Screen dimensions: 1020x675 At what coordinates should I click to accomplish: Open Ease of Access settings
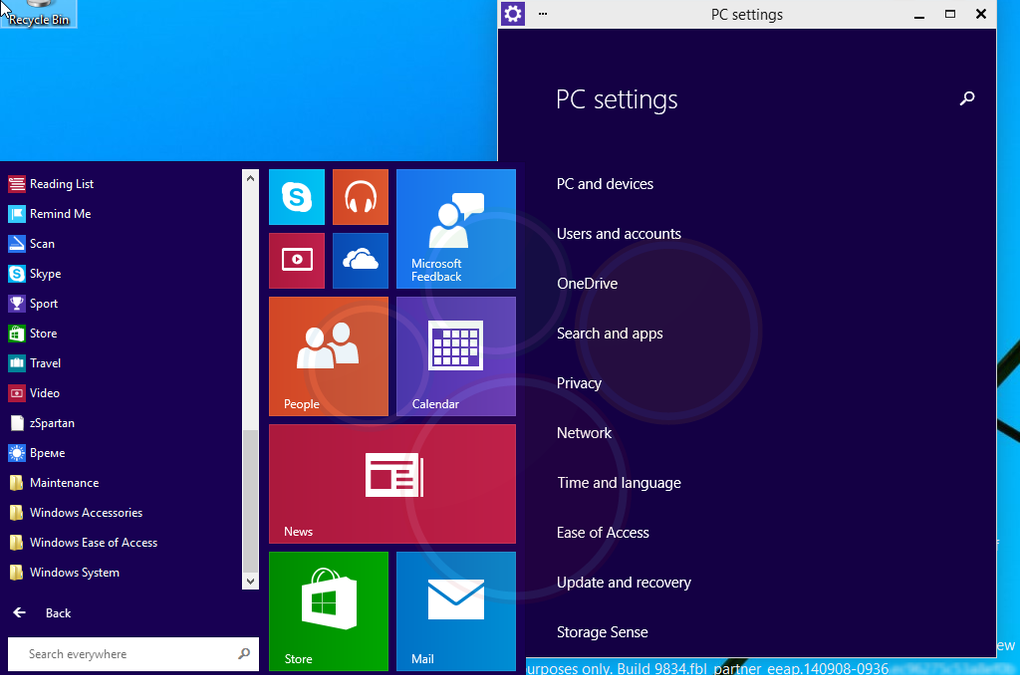(603, 533)
